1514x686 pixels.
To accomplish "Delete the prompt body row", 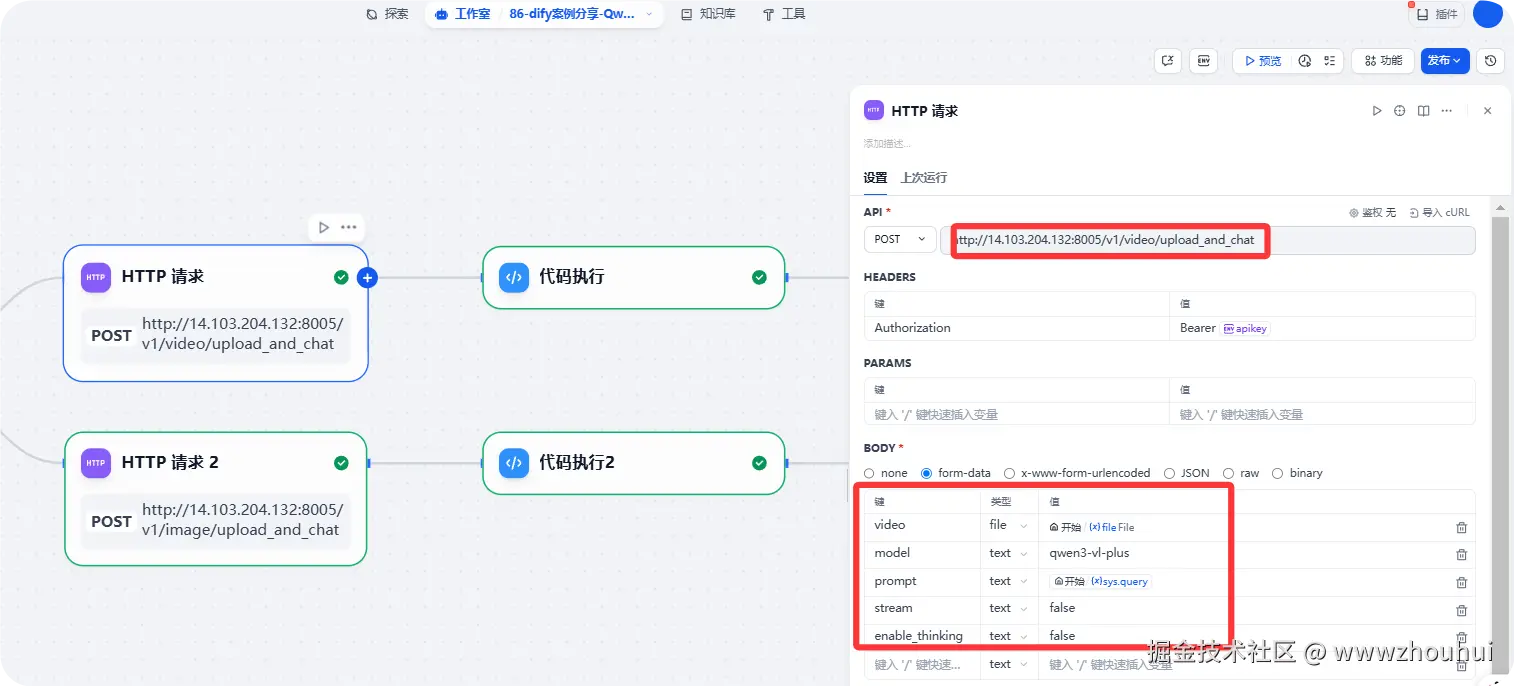I will [1461, 582].
